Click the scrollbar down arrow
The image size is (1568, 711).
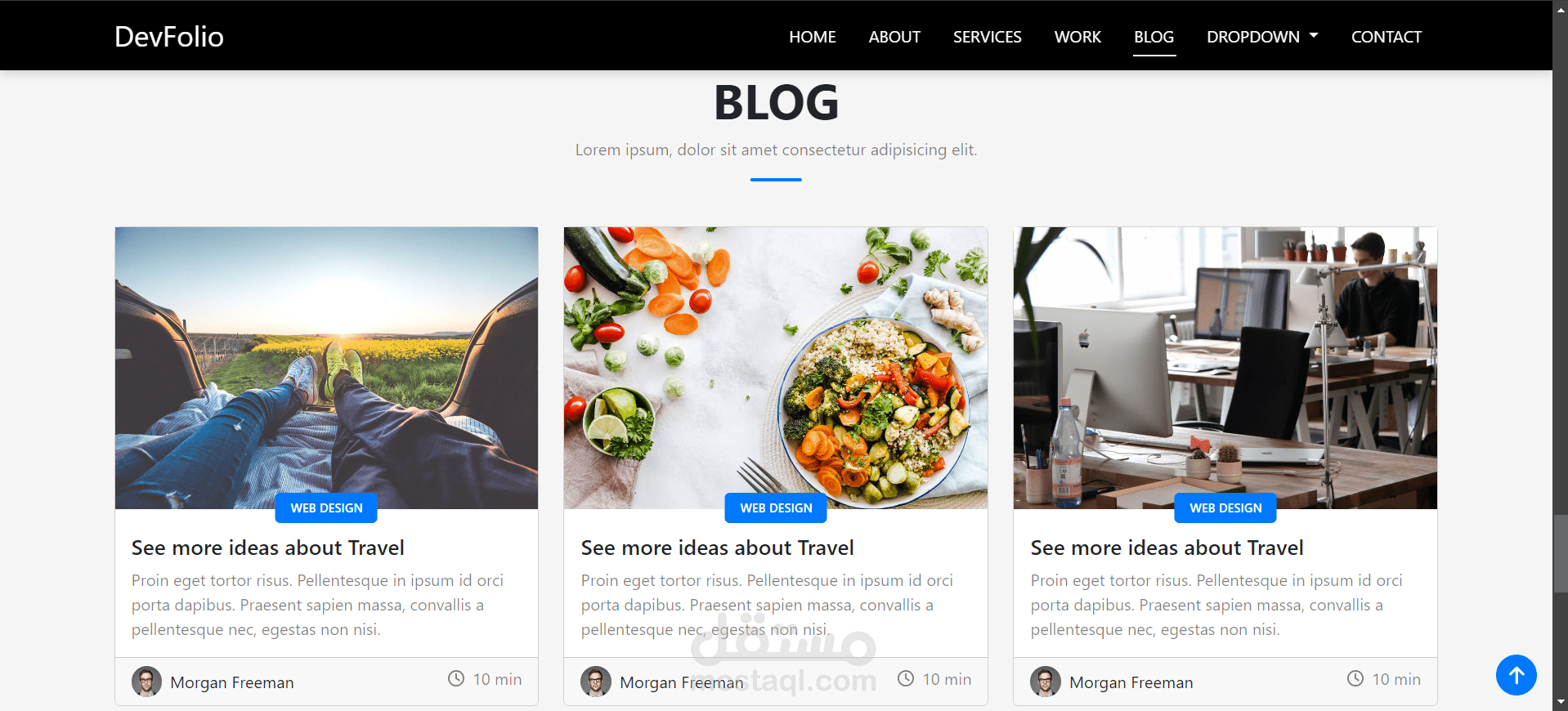coord(1561,702)
